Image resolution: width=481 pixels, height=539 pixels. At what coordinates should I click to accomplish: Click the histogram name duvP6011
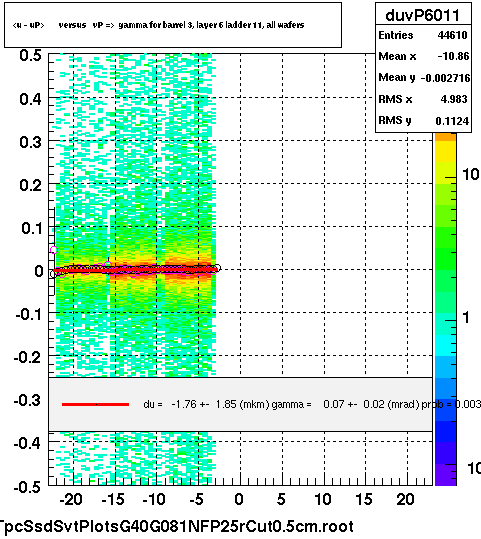pyautogui.click(x=423, y=15)
